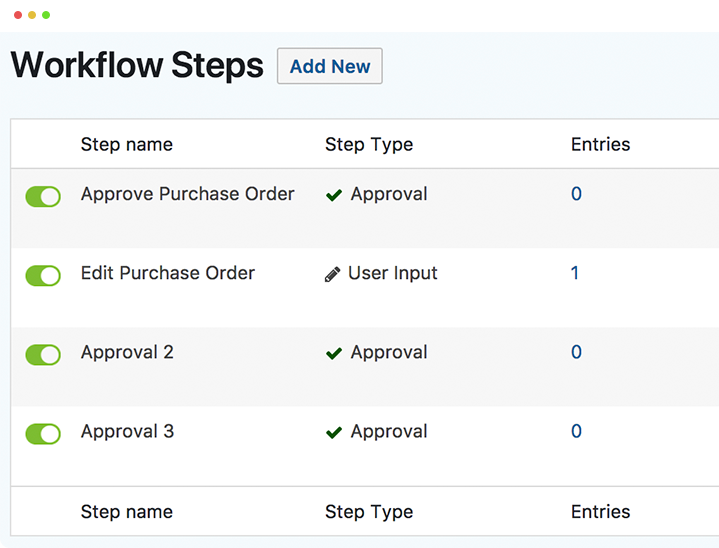Click the checkmark icon for Approve Purchase Order
This screenshot has height=548, width=719.
(334, 195)
